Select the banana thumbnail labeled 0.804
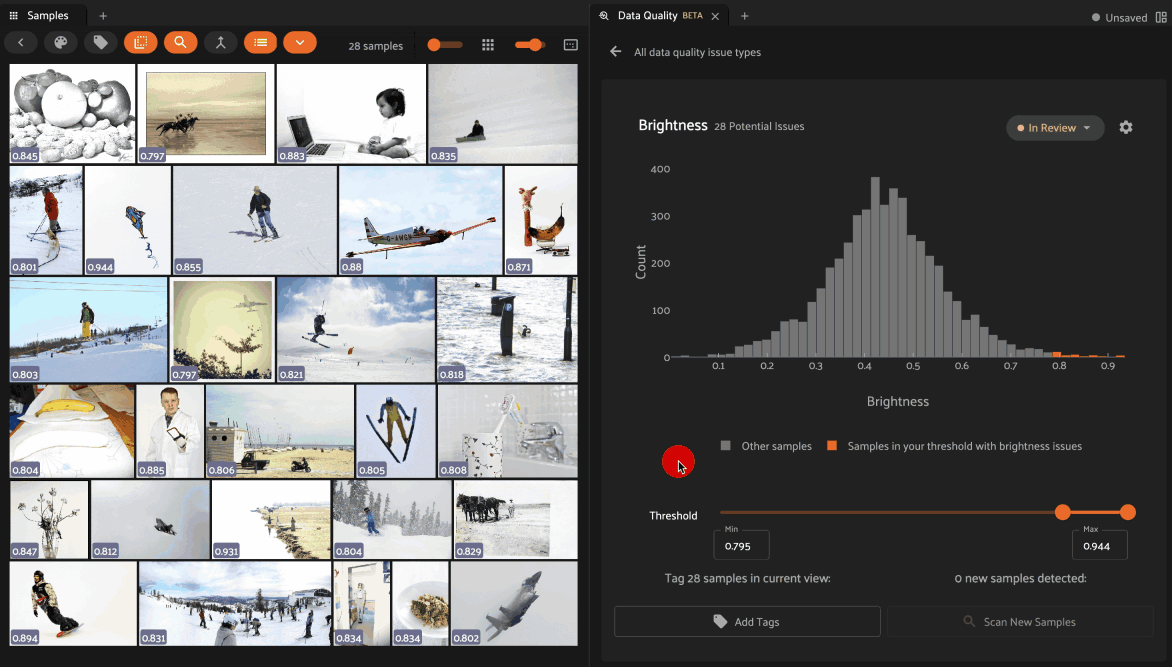The width and height of the screenshot is (1172, 667). click(73, 431)
